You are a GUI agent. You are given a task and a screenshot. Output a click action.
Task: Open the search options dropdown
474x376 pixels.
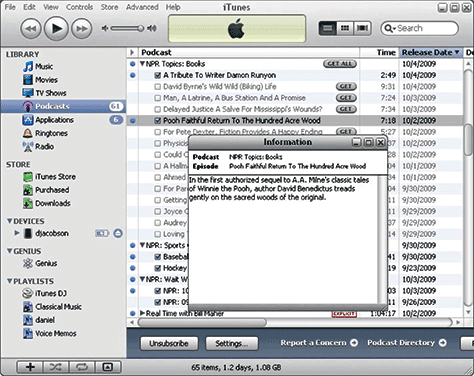[x=390, y=29]
